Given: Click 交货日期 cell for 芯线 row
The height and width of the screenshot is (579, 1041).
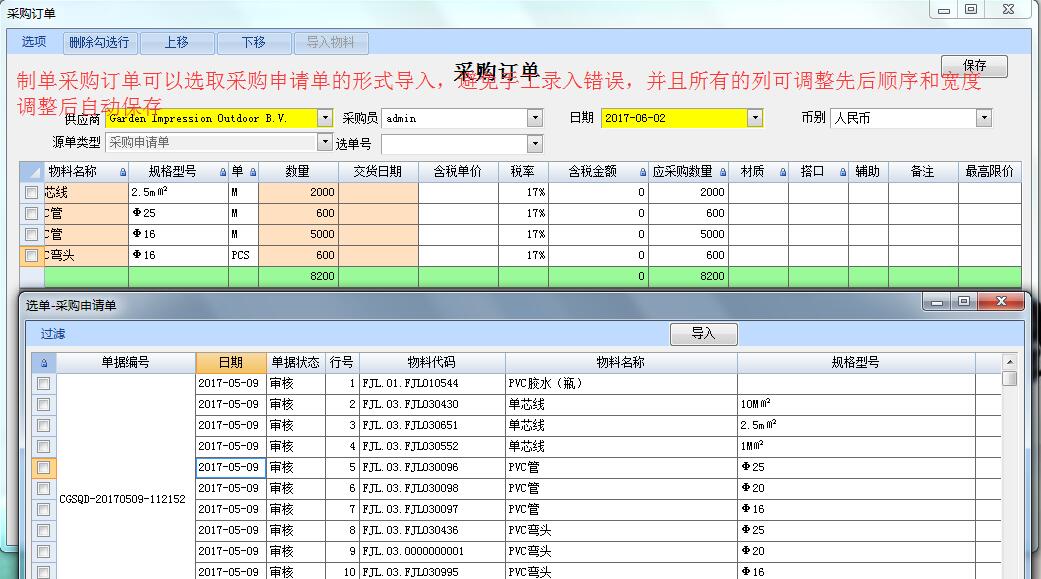Looking at the screenshot, I should tap(378, 193).
